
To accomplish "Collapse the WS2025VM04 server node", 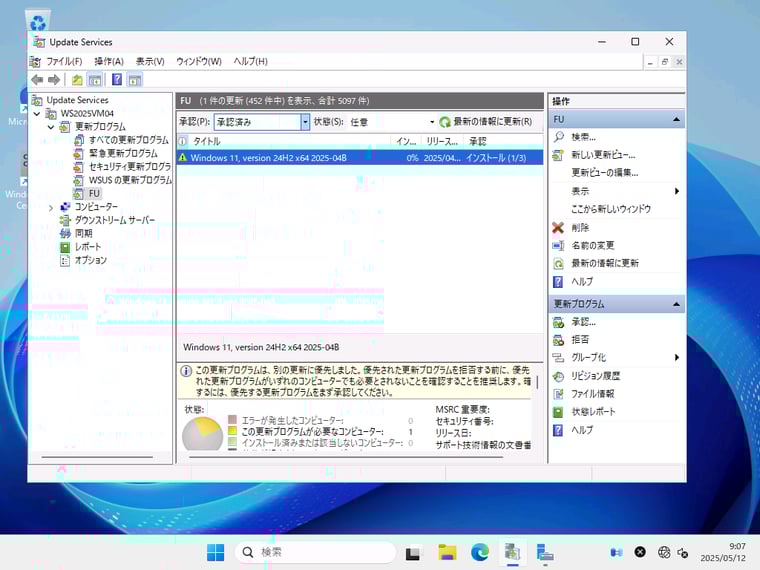I will click(x=37, y=113).
